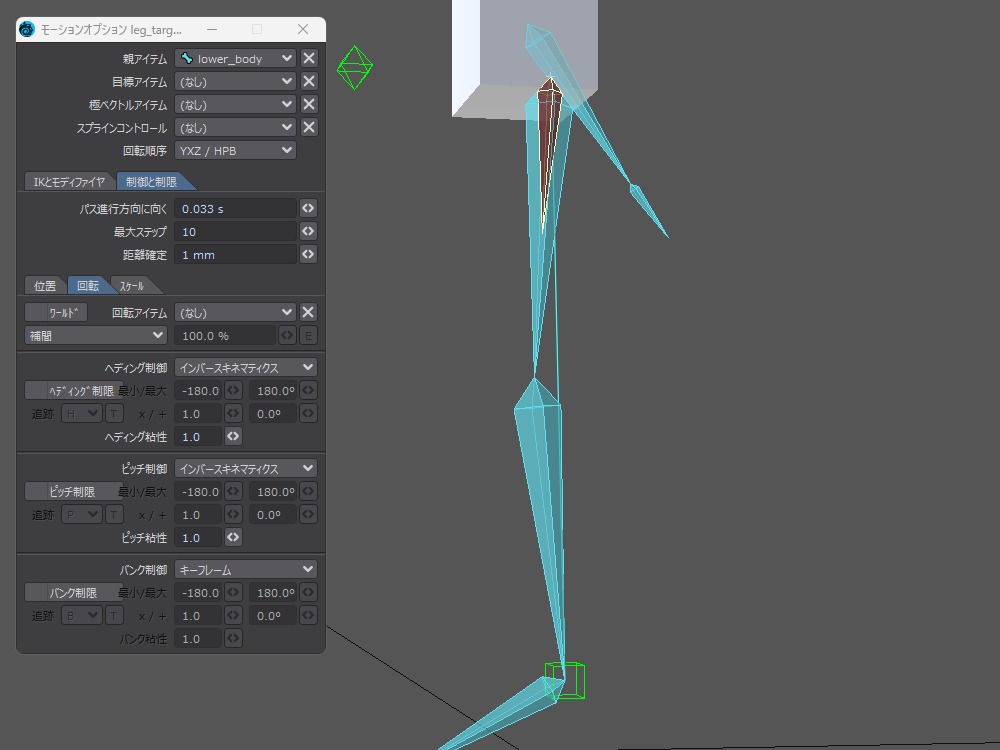Toggle the バンク制限 bank limits button
Viewport: 1000px width, 750px height.
(70, 593)
